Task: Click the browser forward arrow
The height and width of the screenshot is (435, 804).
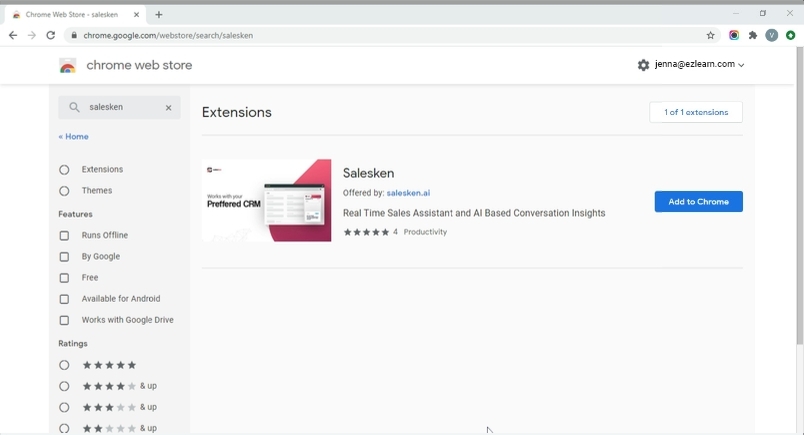Action: [32, 35]
